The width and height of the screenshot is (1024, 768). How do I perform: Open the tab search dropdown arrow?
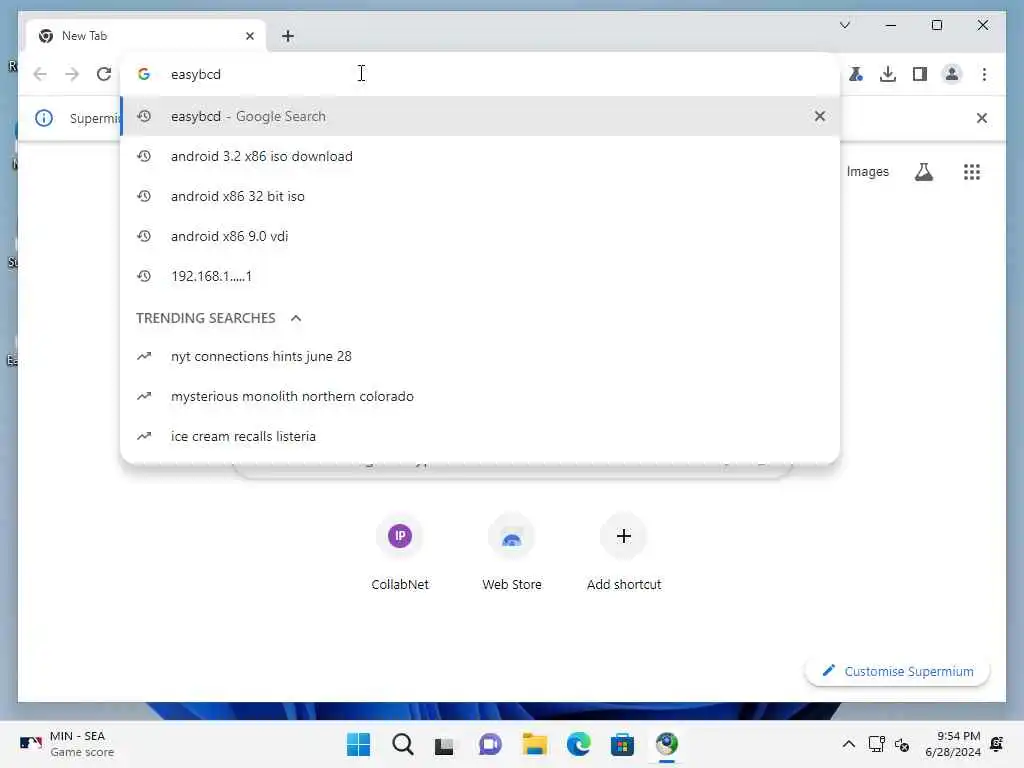[x=844, y=25]
